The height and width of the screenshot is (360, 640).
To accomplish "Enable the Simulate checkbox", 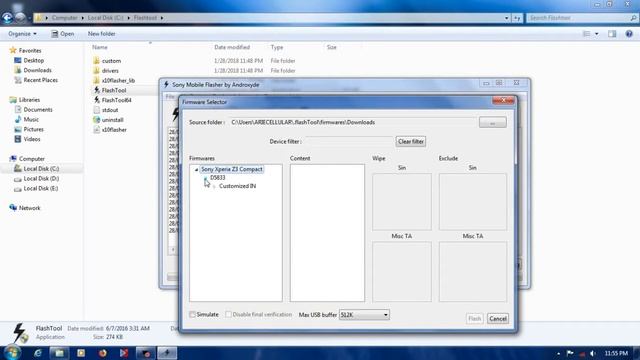I will coord(192,314).
